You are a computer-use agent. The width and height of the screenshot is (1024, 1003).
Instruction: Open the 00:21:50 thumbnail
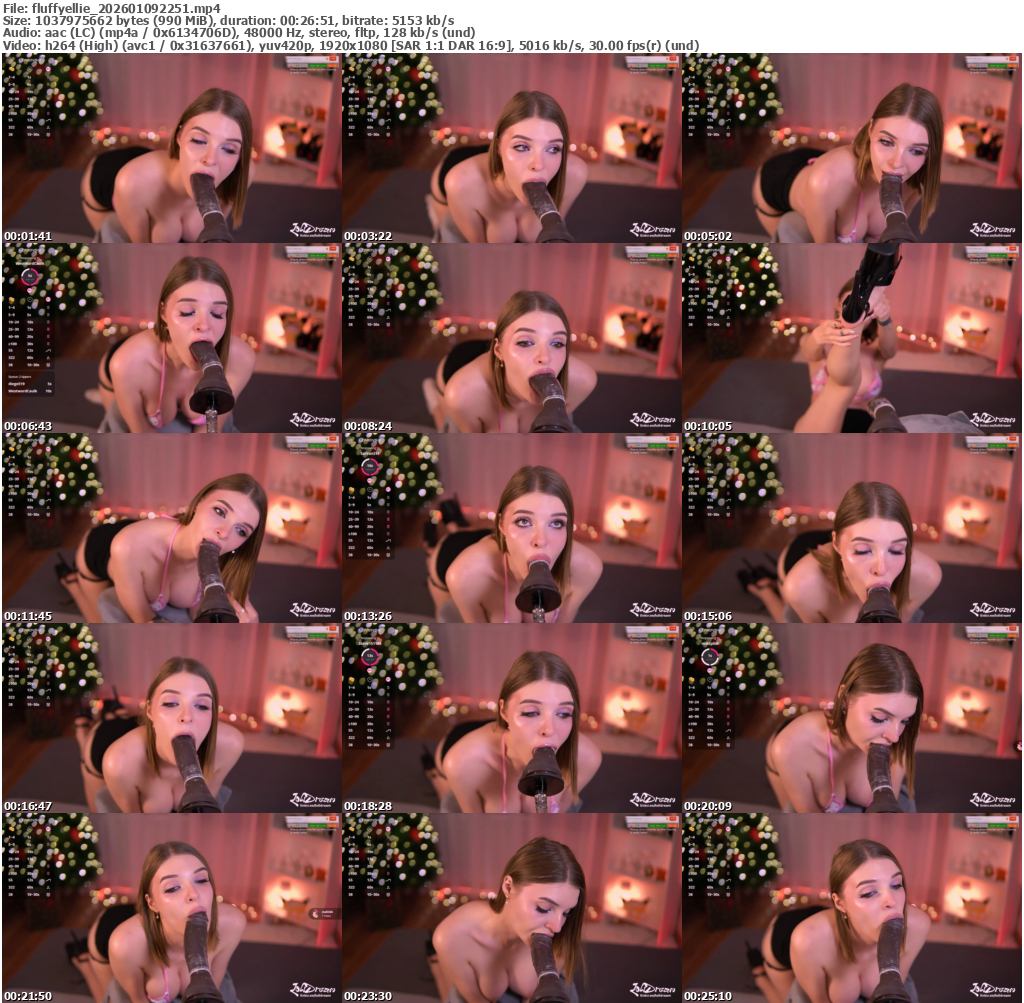coord(171,908)
